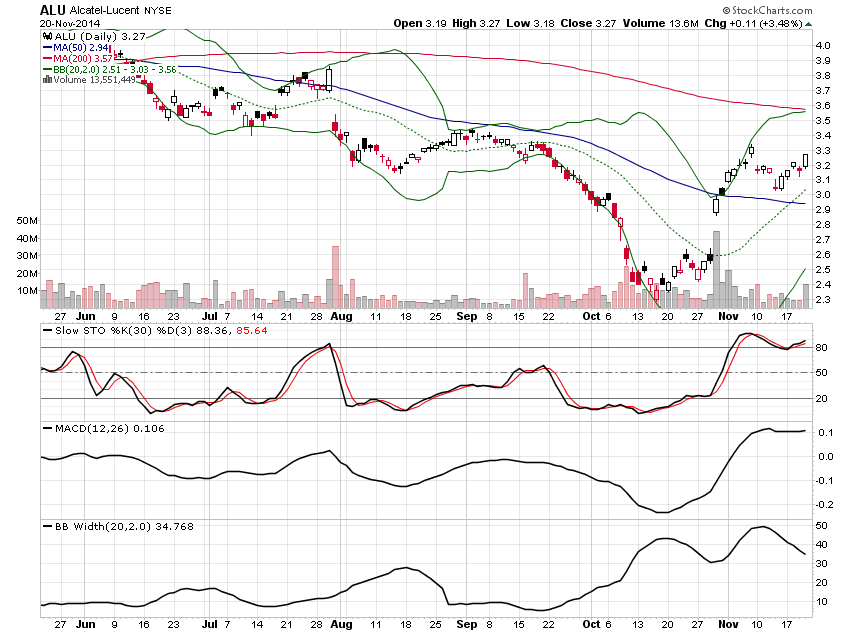Click the 40 level on the BB Width axis

point(821,545)
